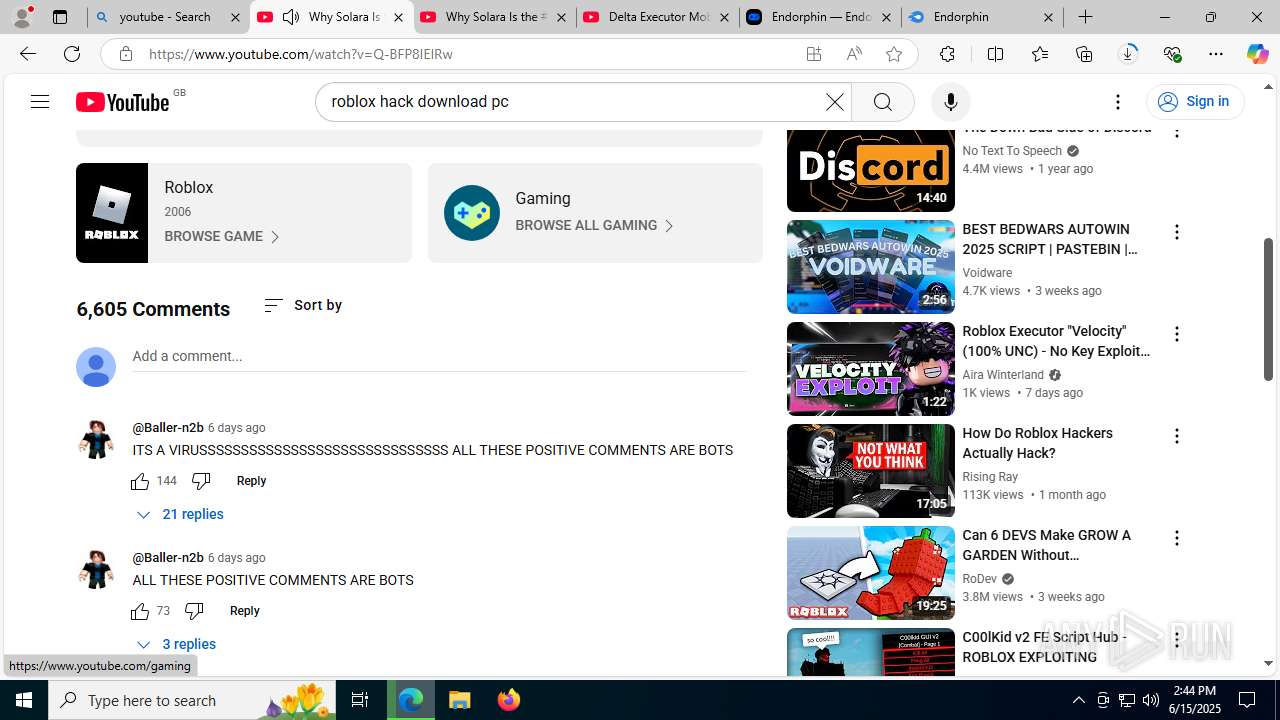The image size is (1280, 720).
Task: Run search with the magnifier button
Action: [x=882, y=102]
